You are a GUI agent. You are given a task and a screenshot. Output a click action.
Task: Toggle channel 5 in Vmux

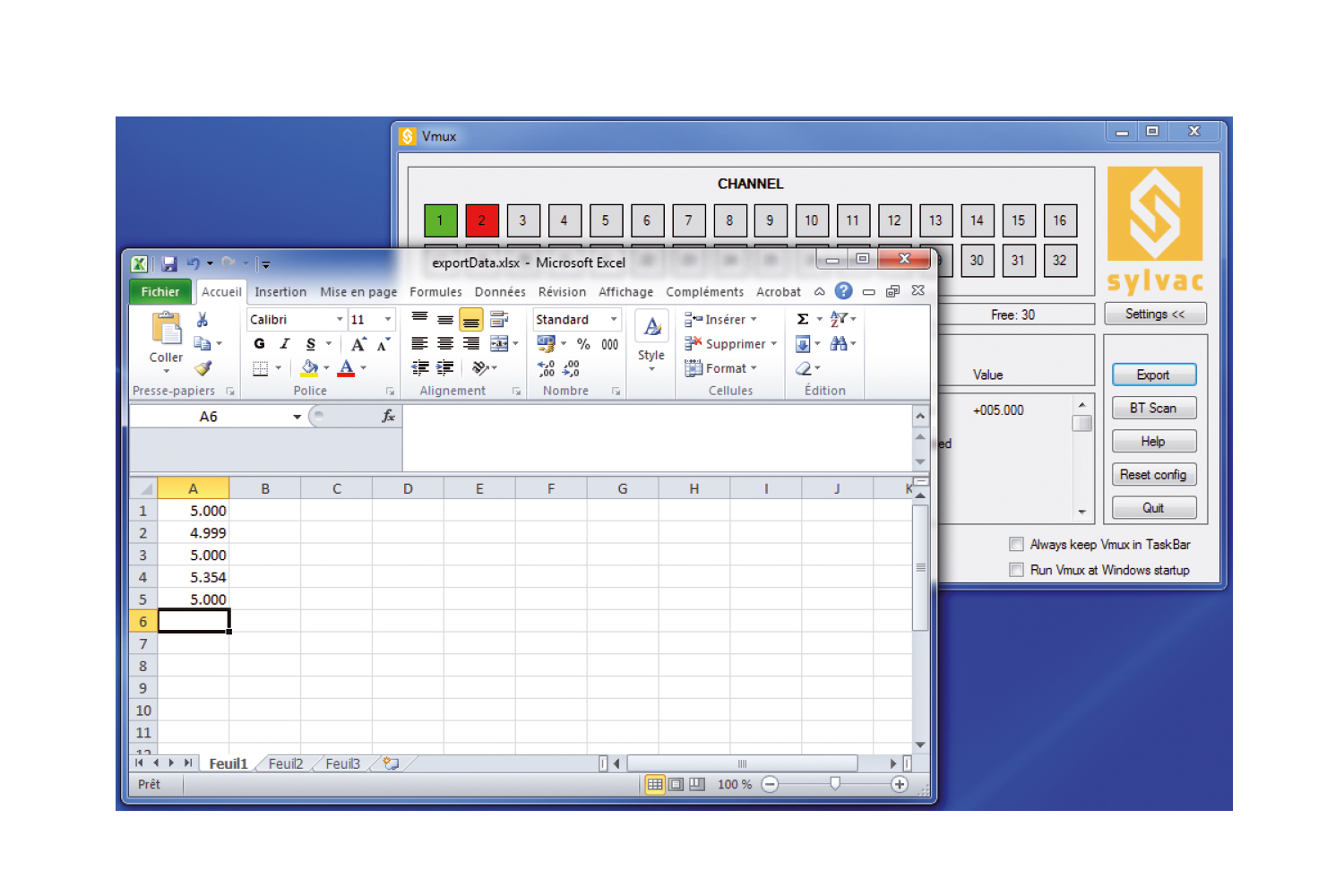[606, 220]
